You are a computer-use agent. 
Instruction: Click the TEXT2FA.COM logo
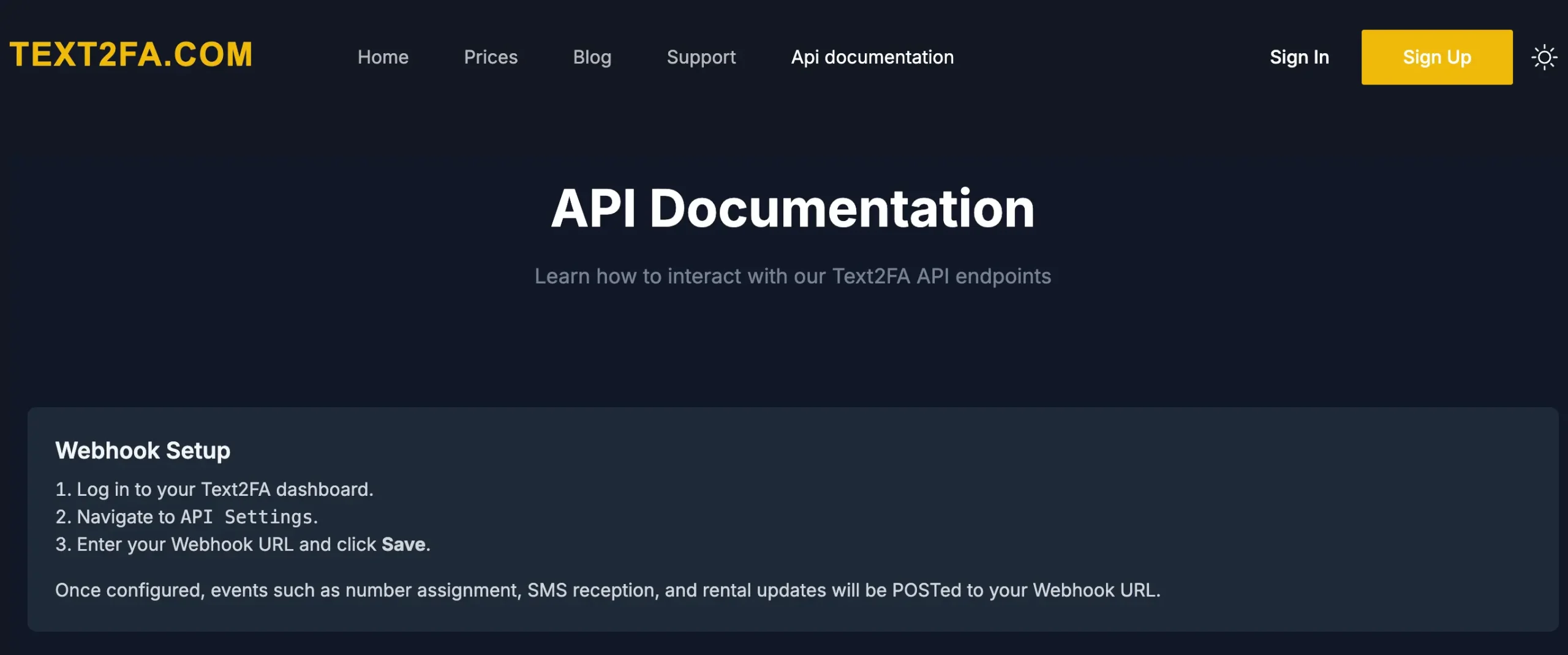pyautogui.click(x=130, y=54)
